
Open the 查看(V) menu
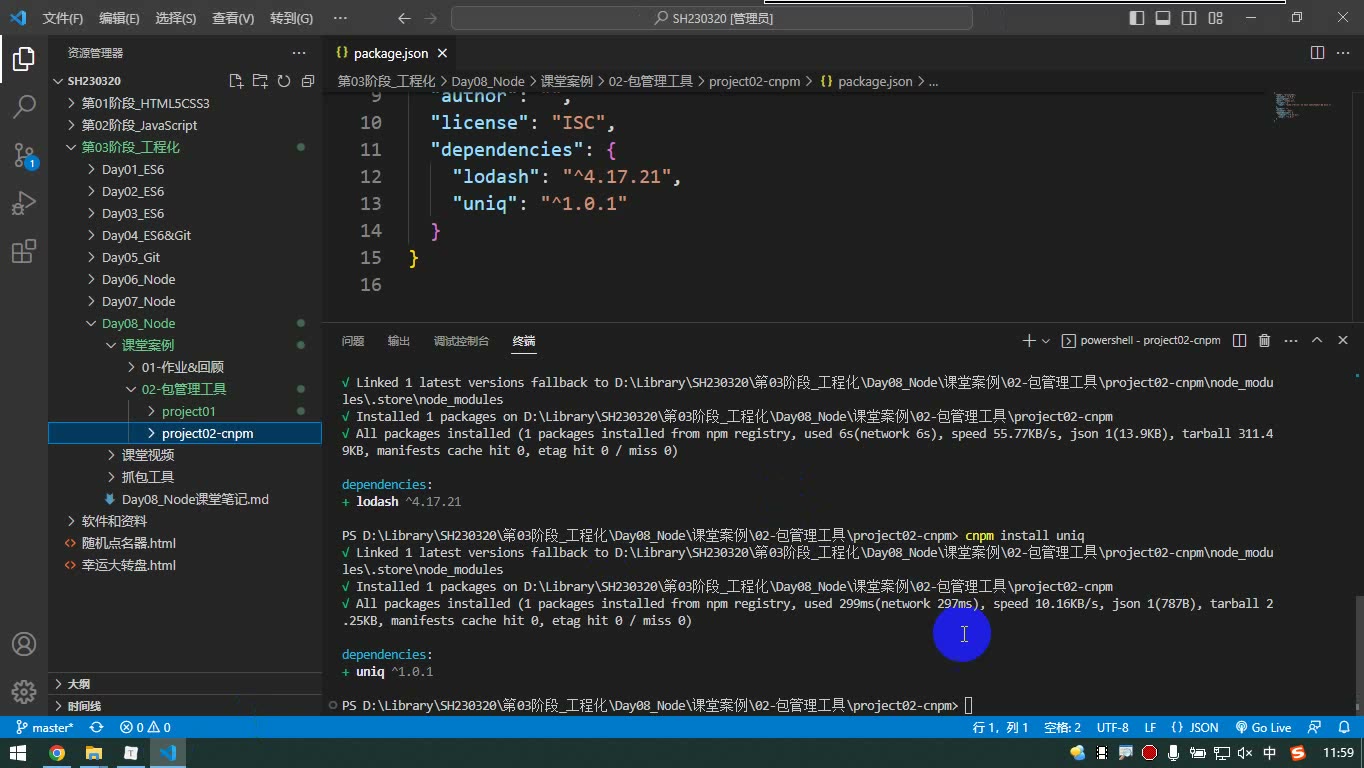233,18
